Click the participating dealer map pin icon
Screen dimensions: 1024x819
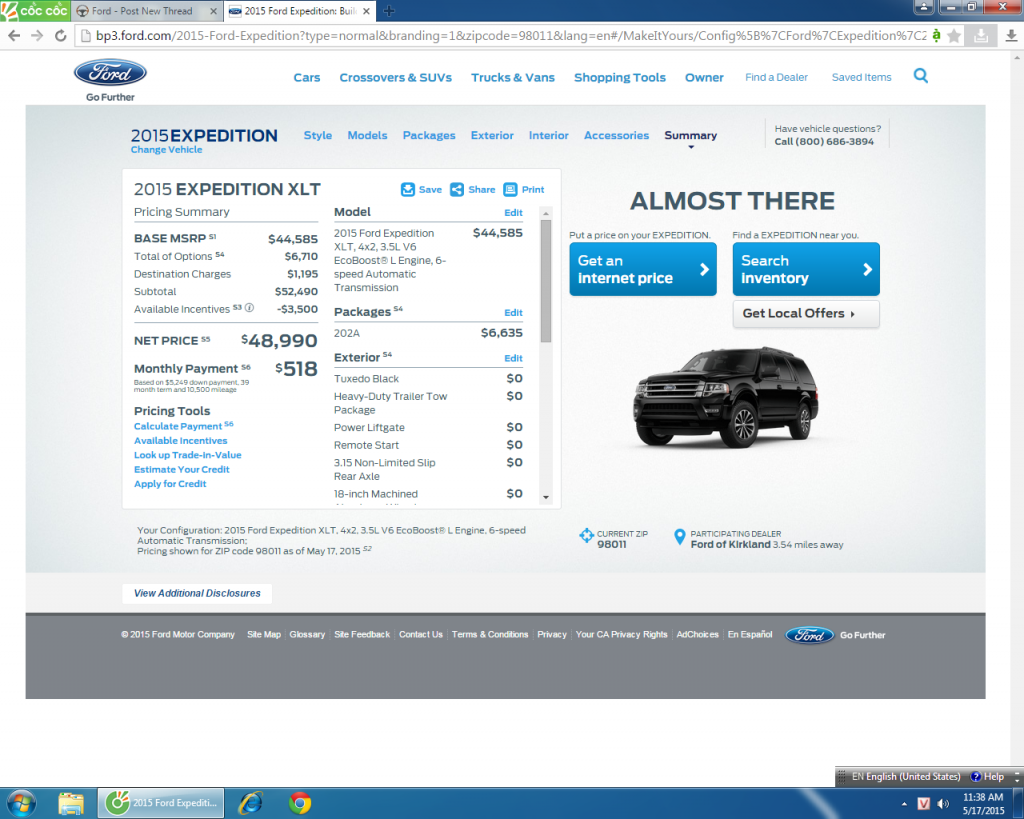680,537
